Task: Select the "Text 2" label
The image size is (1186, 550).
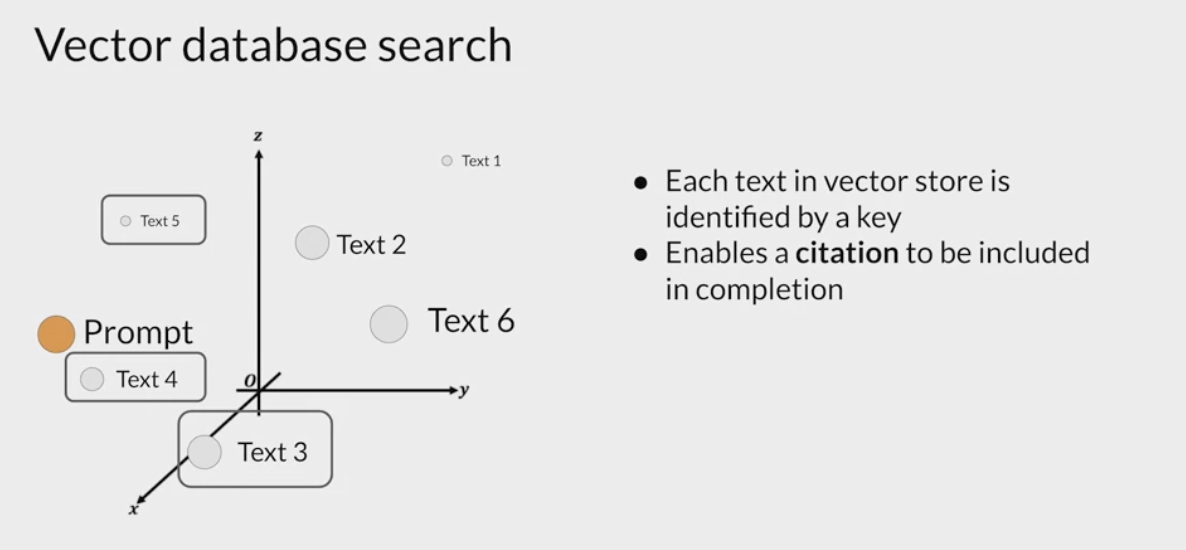Action: (371, 244)
